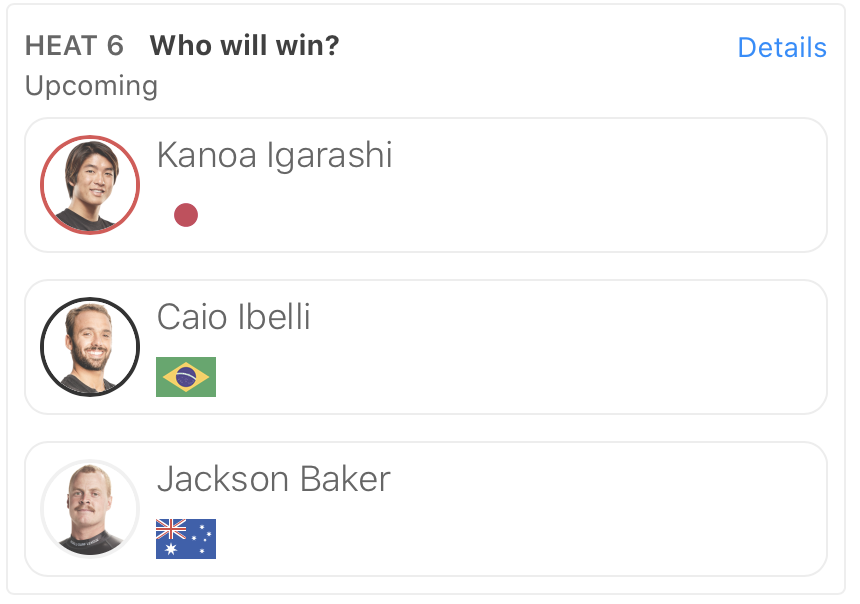
Task: Click Caio Ibelli's profile photo
Action: 90,347
